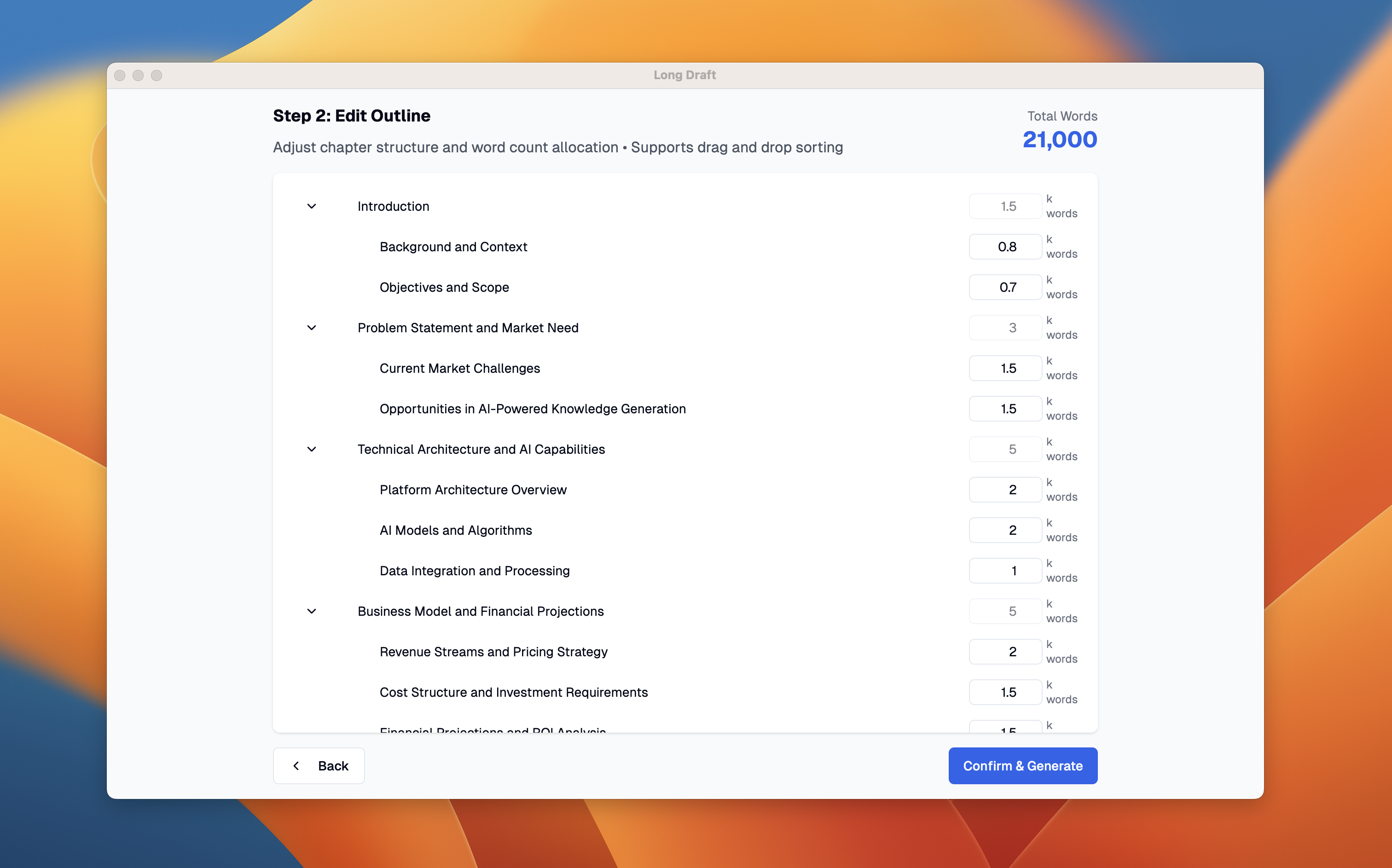Click the Data Integration and Processing word count

(1005, 570)
